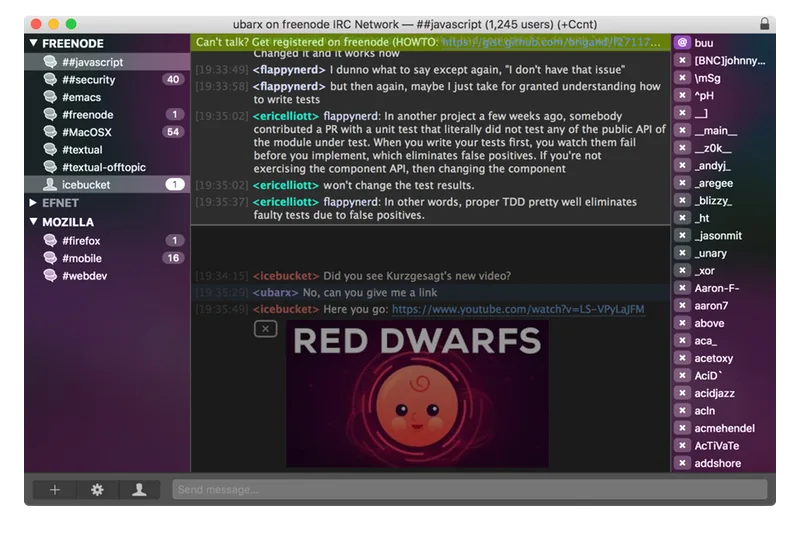800x535 pixels.
Task: Expand the EFNET server group
Action: coord(33,203)
